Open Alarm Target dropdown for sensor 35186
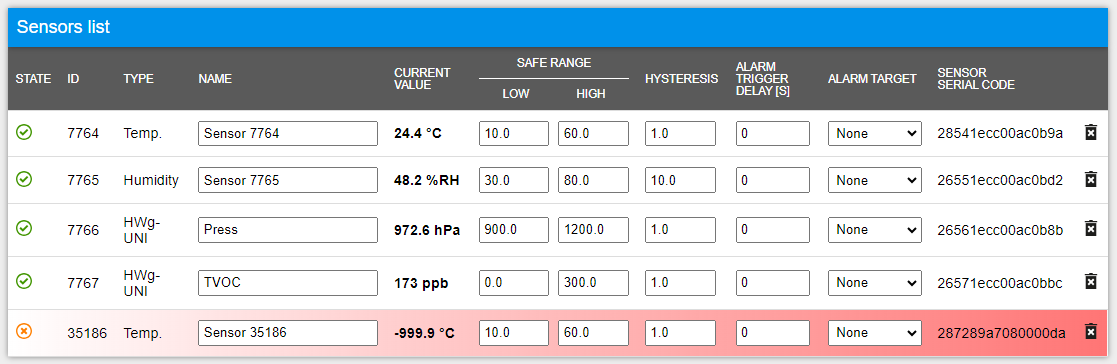The width and height of the screenshot is (1117, 364). click(x=875, y=333)
